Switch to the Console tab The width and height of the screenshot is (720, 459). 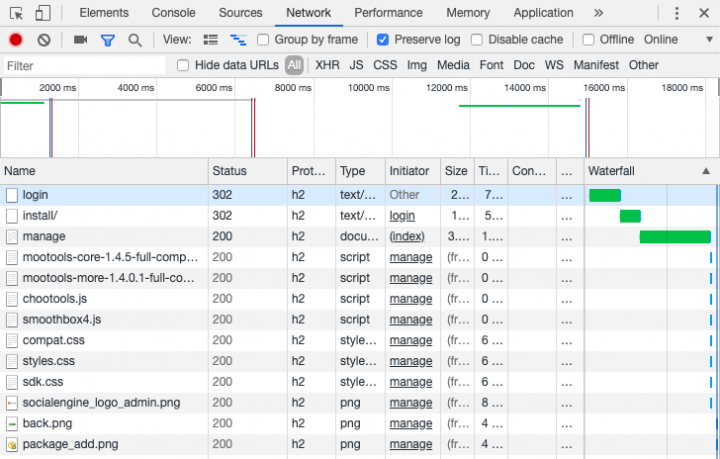pyautogui.click(x=174, y=13)
